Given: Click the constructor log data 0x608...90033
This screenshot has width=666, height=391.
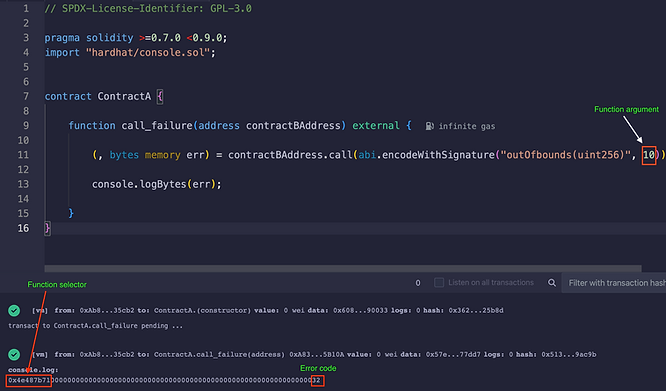Looking at the screenshot, I should pyautogui.click(x=360, y=311).
